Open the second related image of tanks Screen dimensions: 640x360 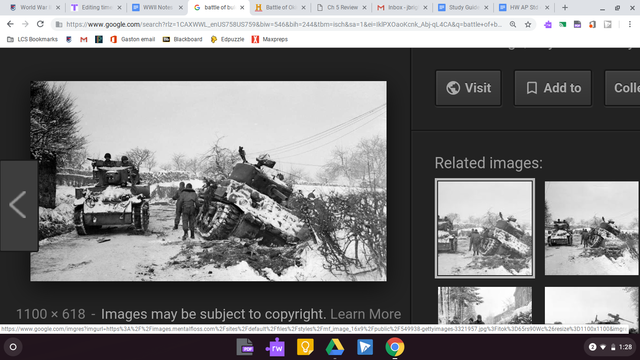(x=592, y=228)
